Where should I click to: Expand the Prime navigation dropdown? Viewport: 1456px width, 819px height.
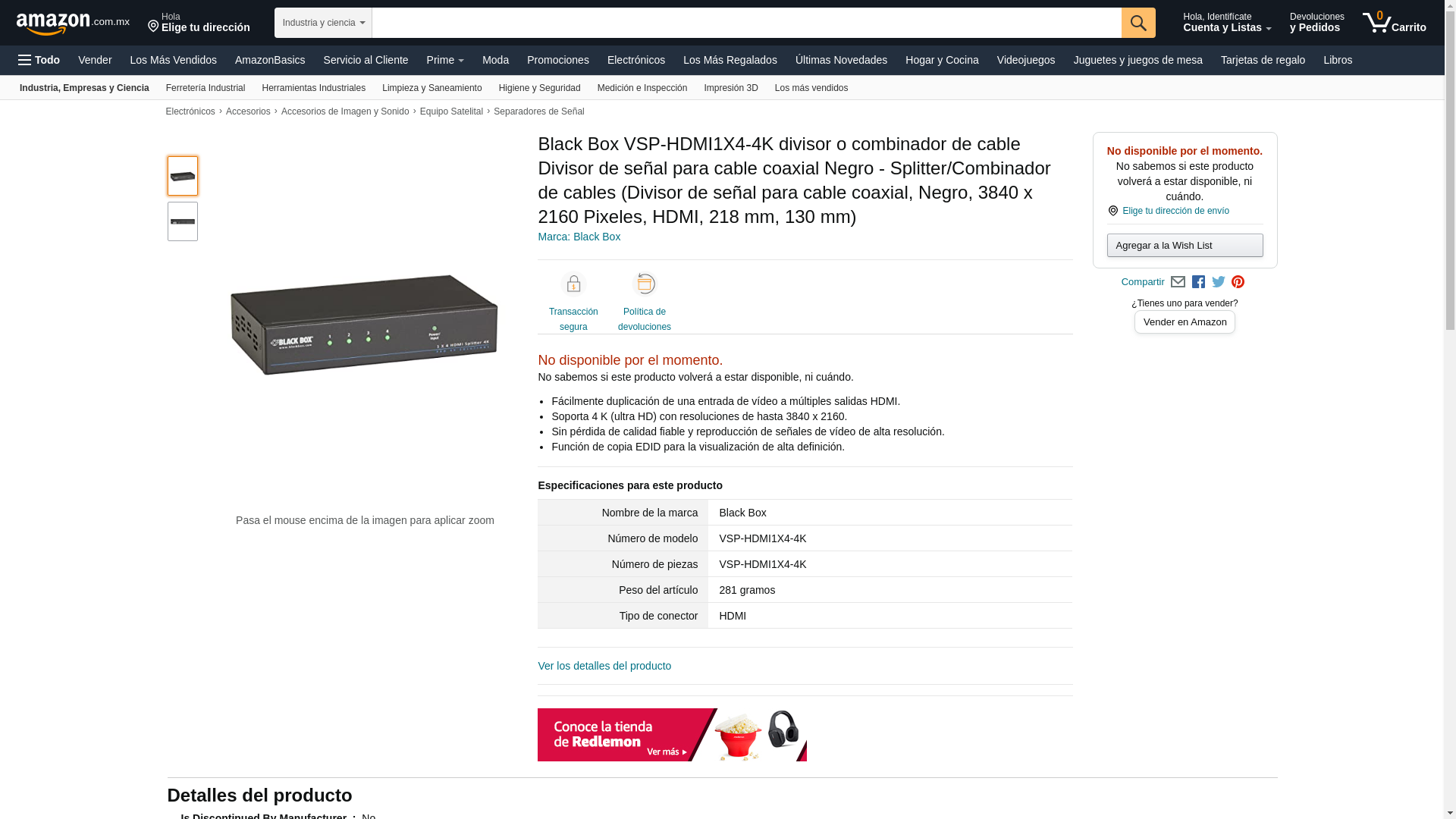[445, 60]
